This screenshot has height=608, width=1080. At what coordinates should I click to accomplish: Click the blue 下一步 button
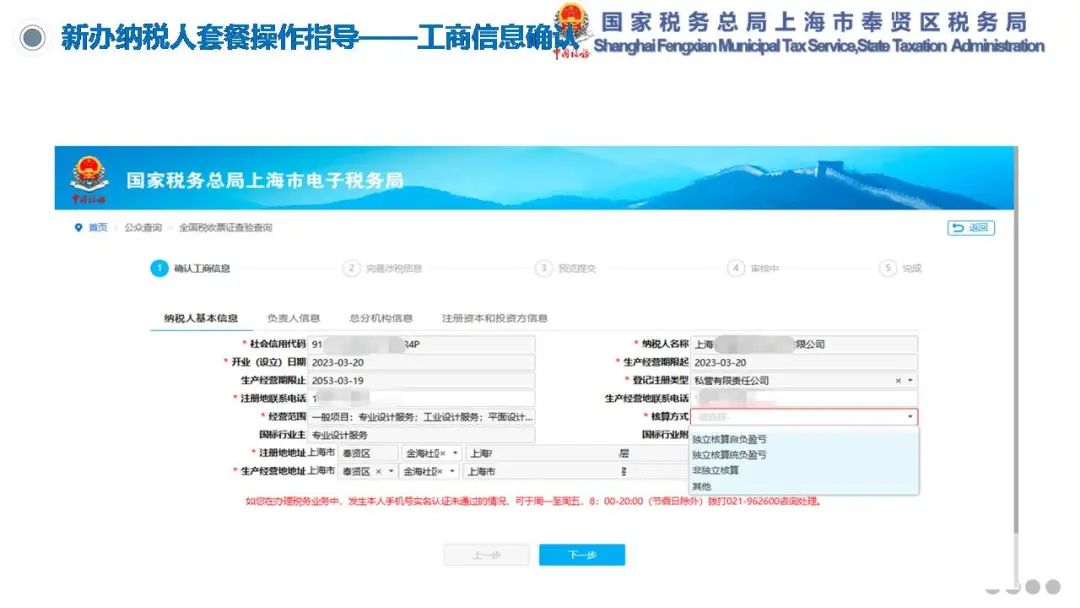[x=582, y=555]
